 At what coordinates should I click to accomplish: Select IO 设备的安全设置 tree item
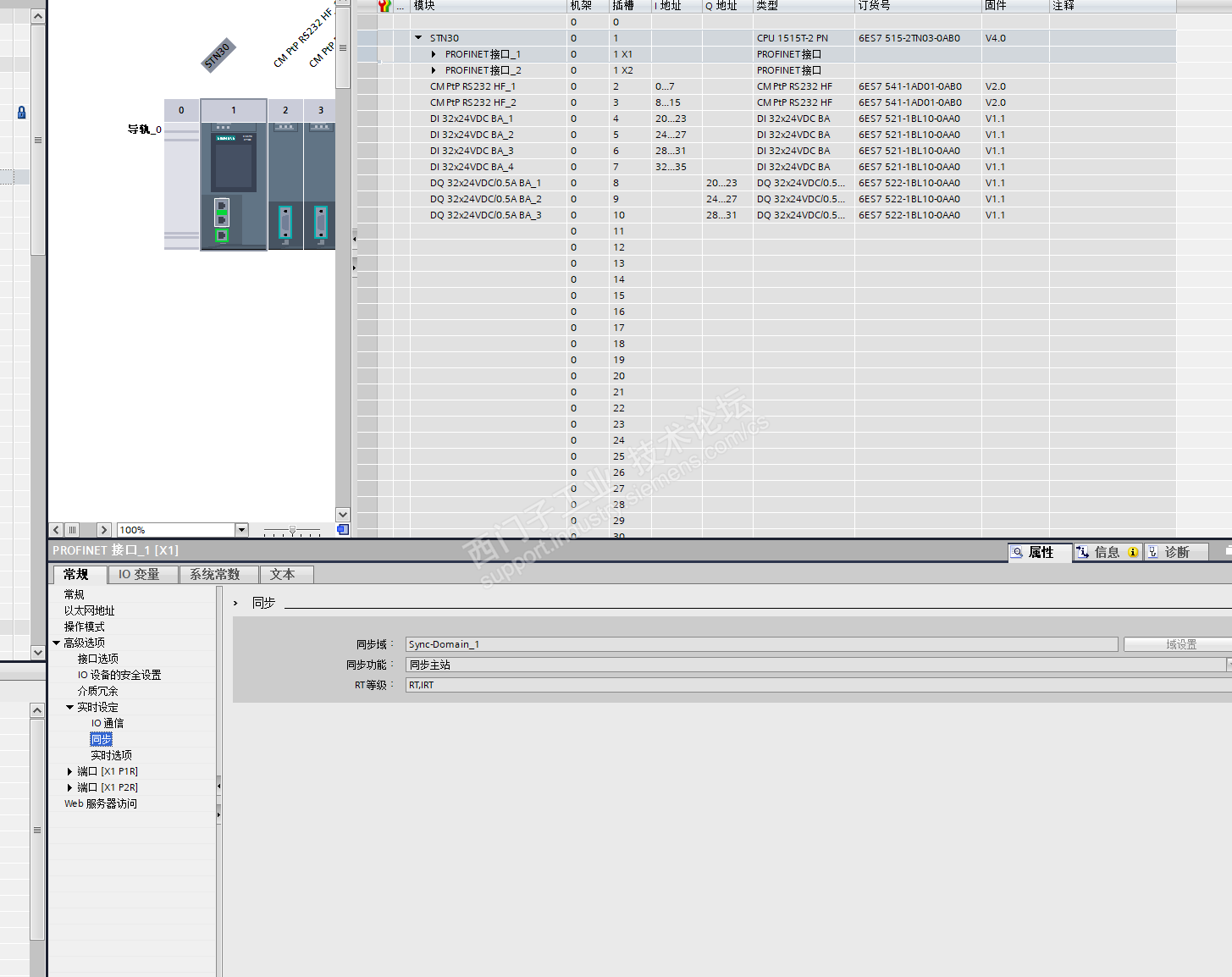pyautogui.click(x=119, y=675)
